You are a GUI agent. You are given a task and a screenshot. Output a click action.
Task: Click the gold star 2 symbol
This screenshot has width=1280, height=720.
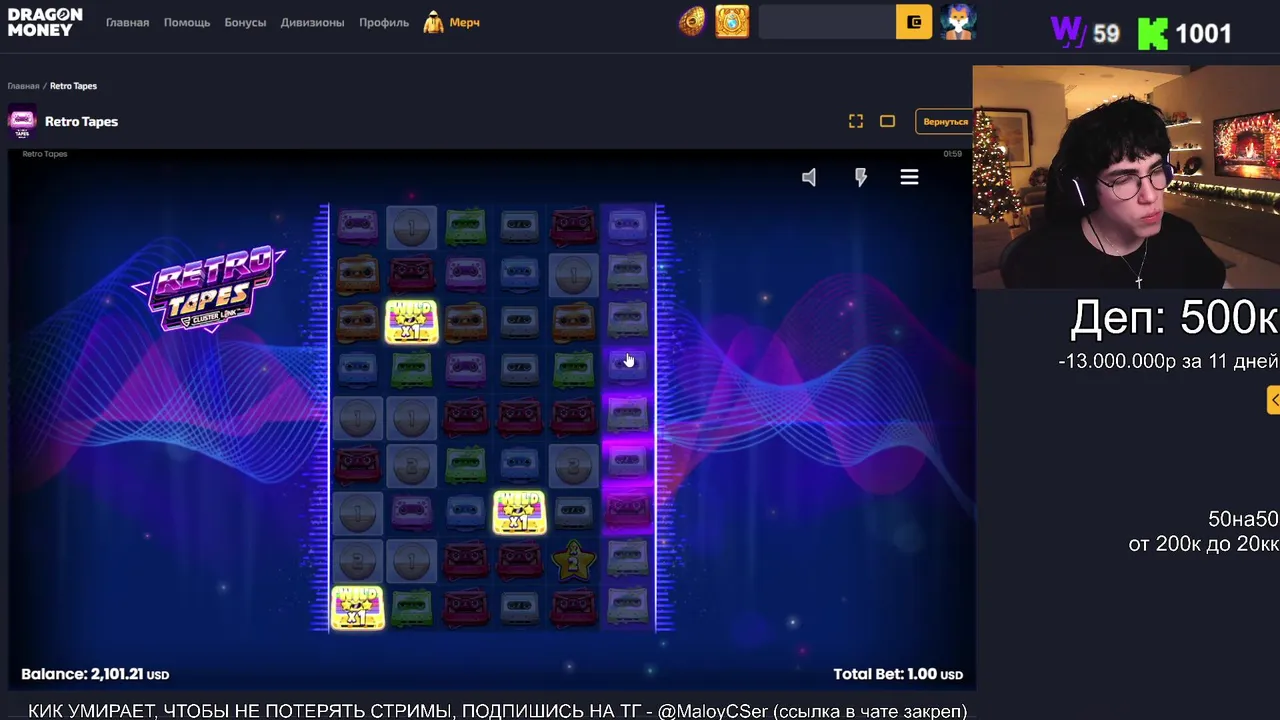click(x=573, y=561)
